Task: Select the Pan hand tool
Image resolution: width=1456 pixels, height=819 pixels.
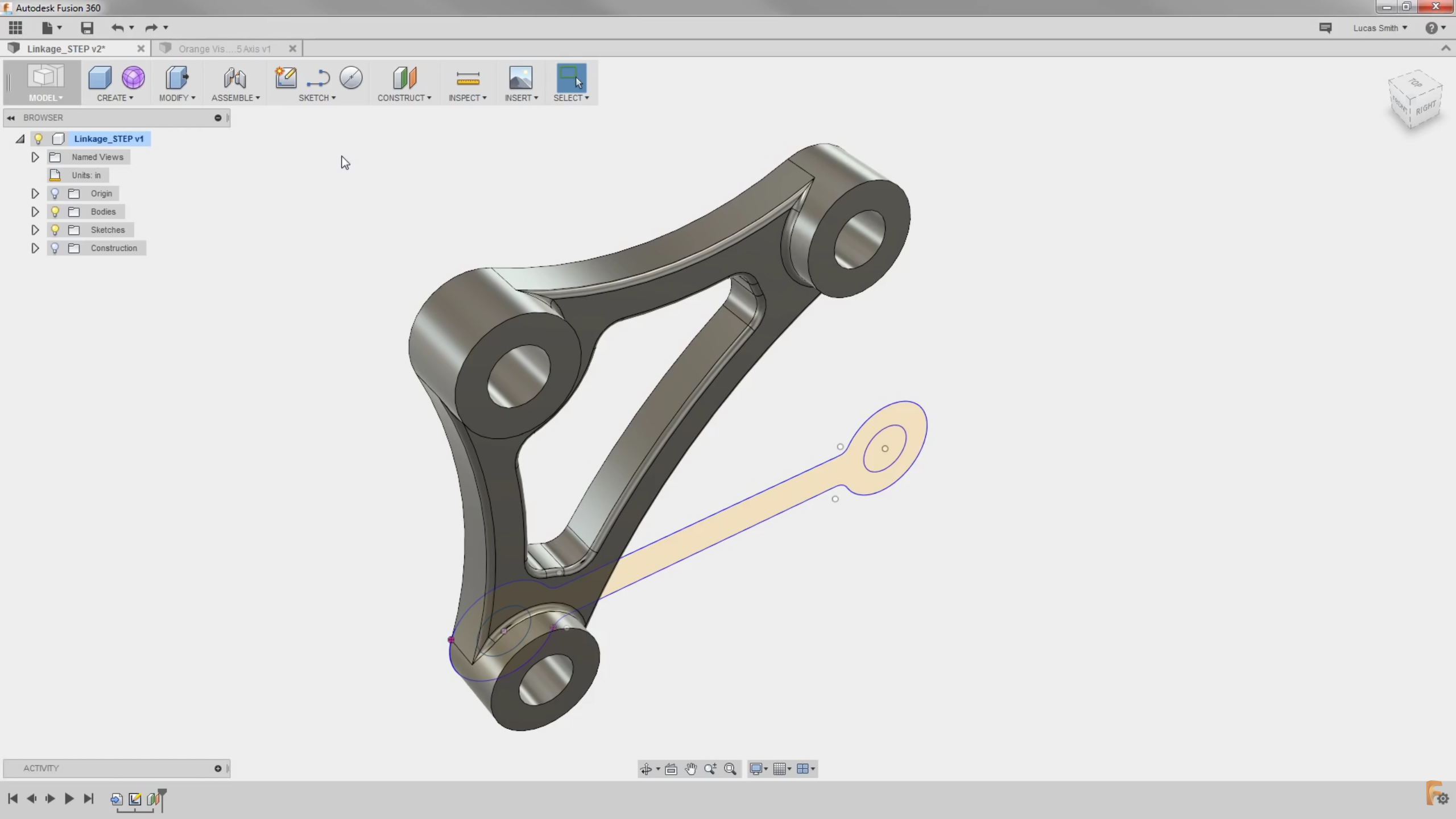Action: [x=690, y=769]
